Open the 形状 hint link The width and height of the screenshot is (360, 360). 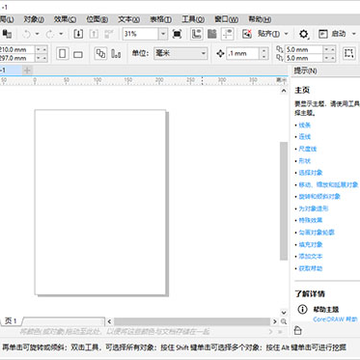click(304, 161)
